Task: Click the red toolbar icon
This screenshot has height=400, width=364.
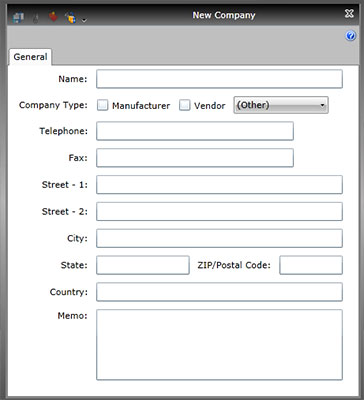Action: click(x=53, y=16)
